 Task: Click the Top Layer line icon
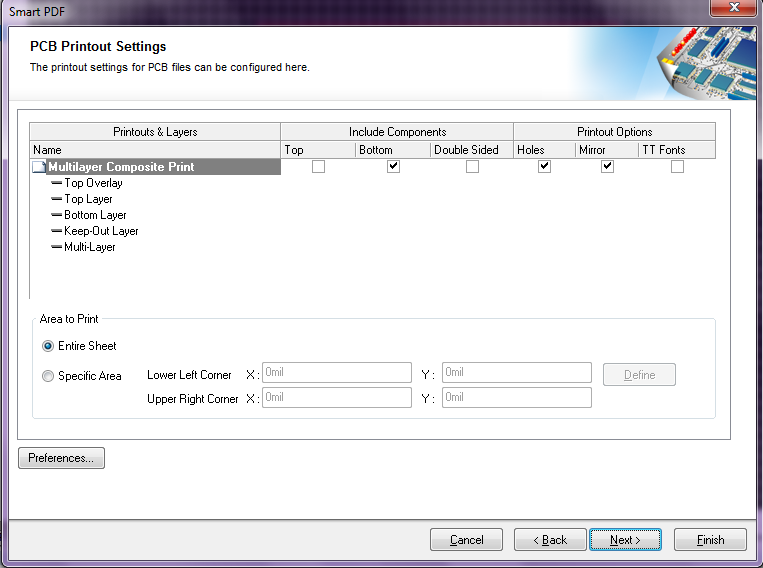tap(56, 199)
